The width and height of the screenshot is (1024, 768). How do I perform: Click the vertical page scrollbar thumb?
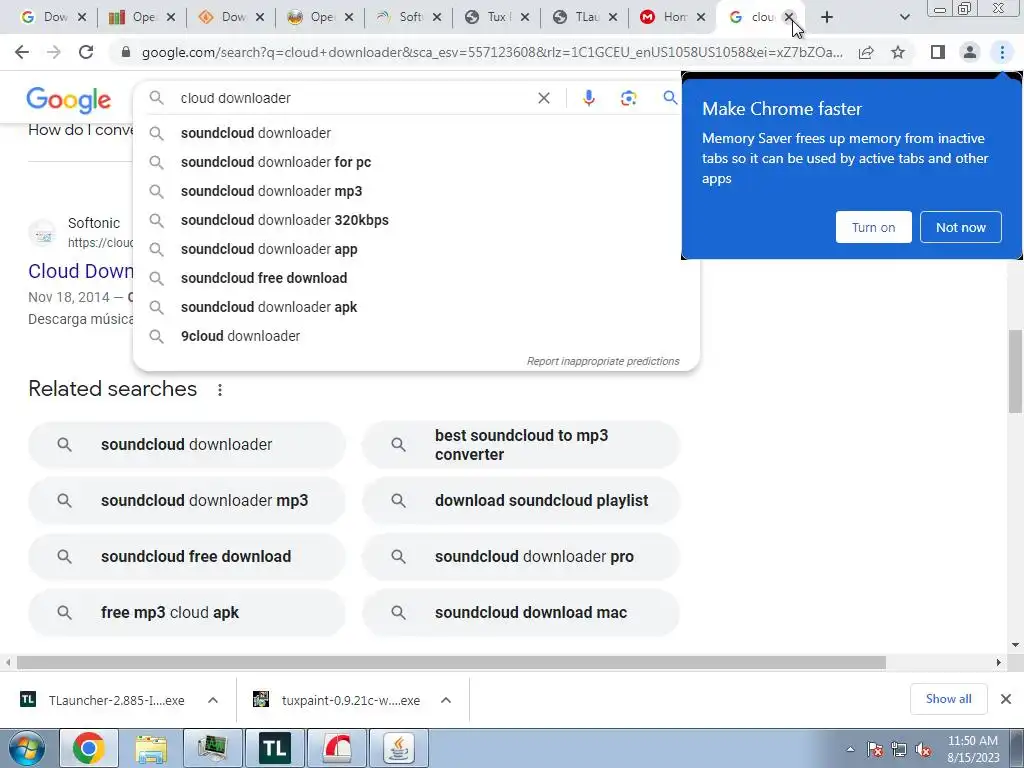click(x=1015, y=371)
